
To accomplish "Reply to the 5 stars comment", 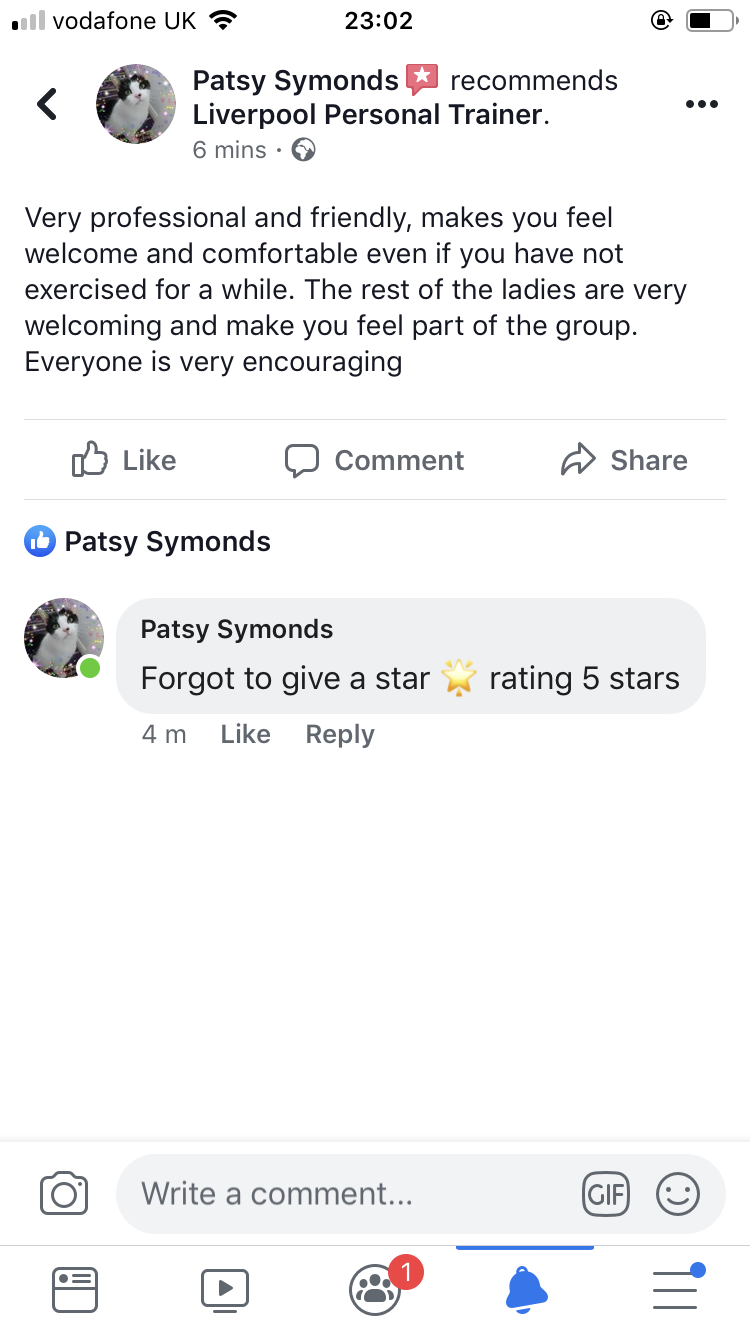I will pyautogui.click(x=340, y=734).
